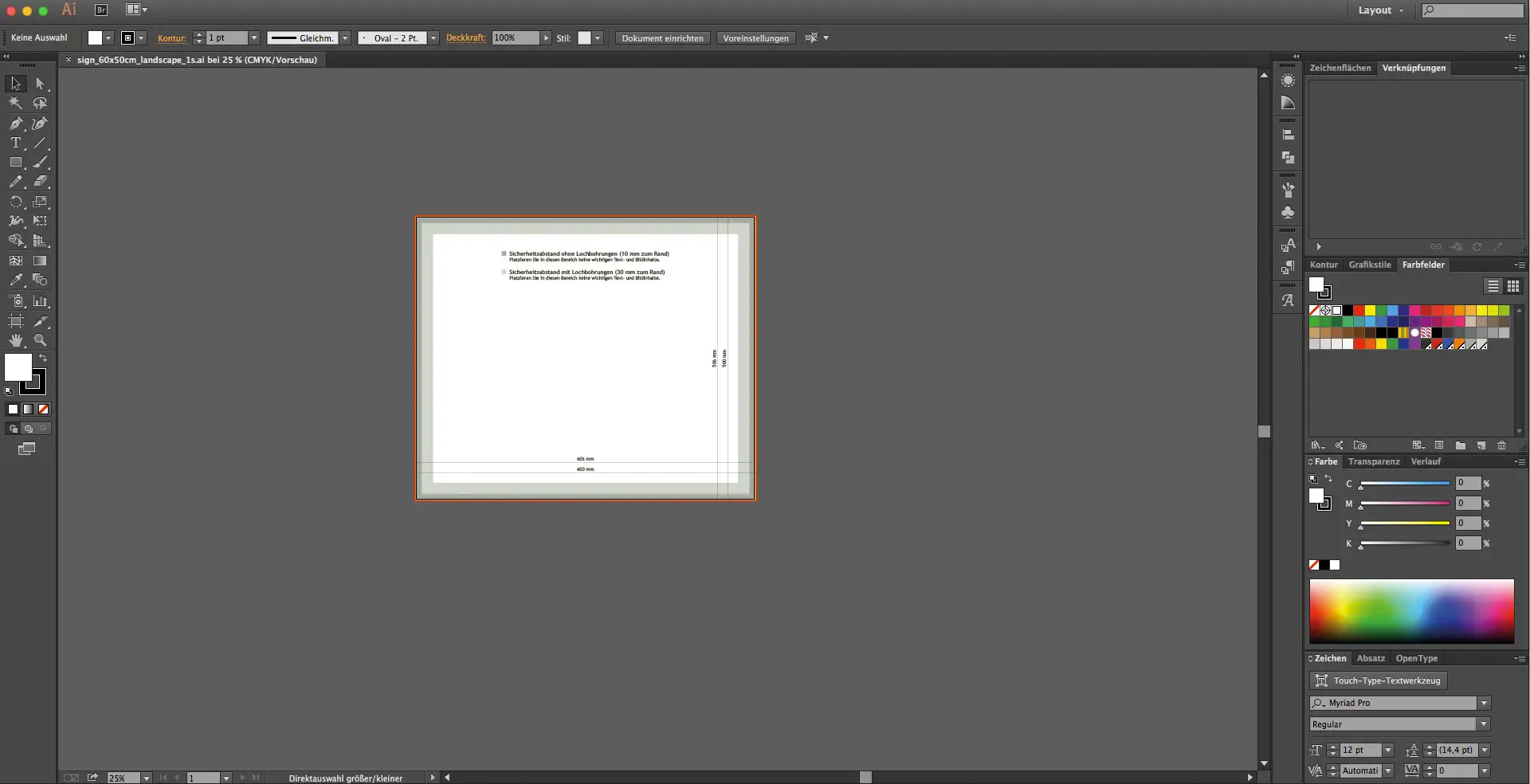Switch to the Zeichenflächen tab
This screenshot has height=784, width=1530.
tap(1340, 69)
